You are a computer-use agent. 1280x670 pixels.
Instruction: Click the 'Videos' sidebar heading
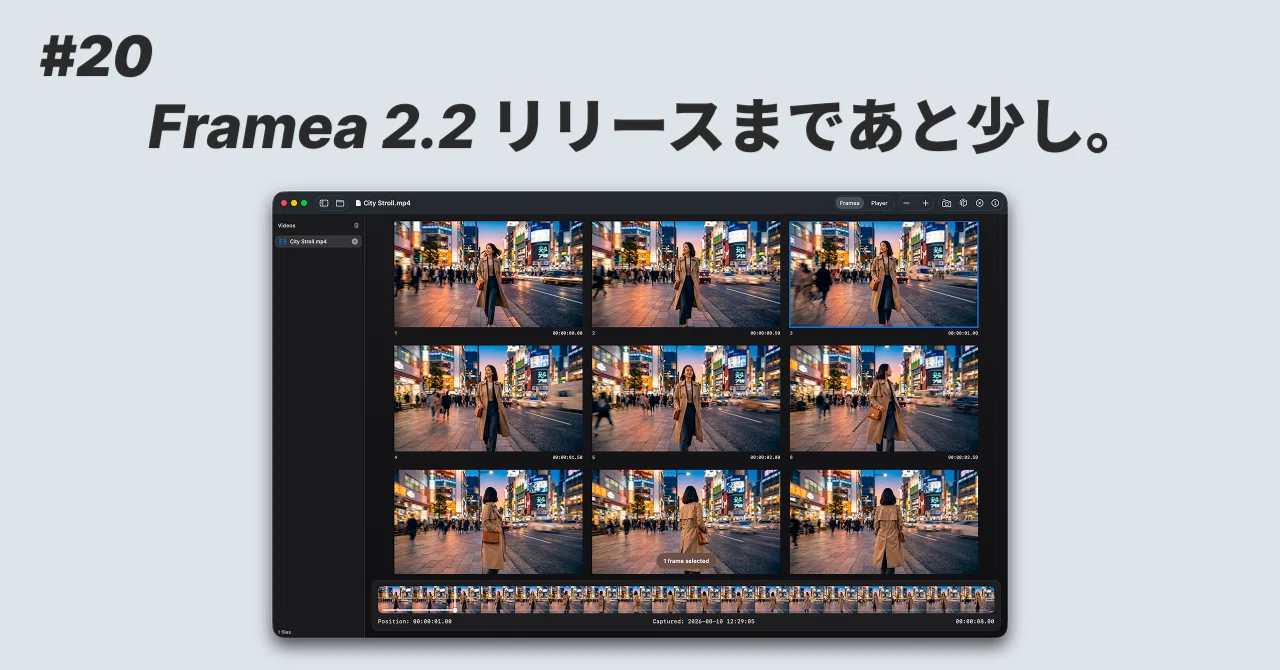point(287,225)
